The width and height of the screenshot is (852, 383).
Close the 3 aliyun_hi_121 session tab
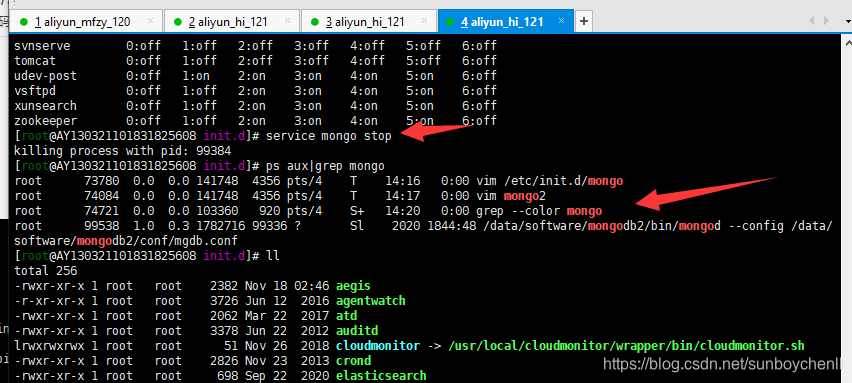point(425,21)
